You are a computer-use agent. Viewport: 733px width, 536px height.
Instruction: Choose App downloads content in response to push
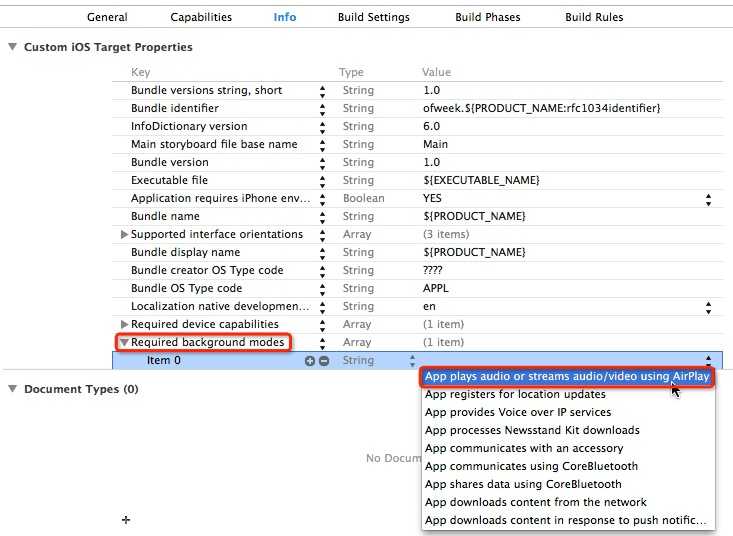point(566,520)
